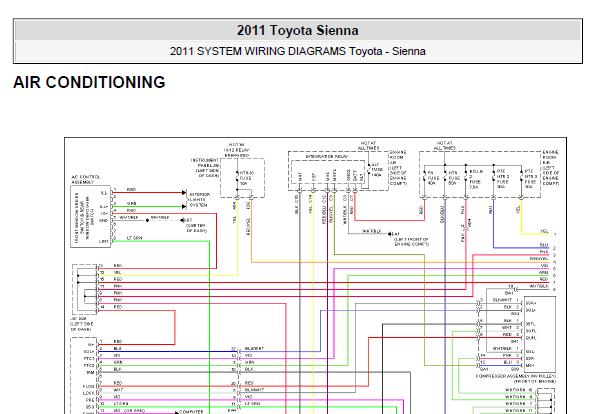Screen dimensions: 601x414
Task: Click the vertical "BLK C10" wire label
Action: [x=296, y=205]
